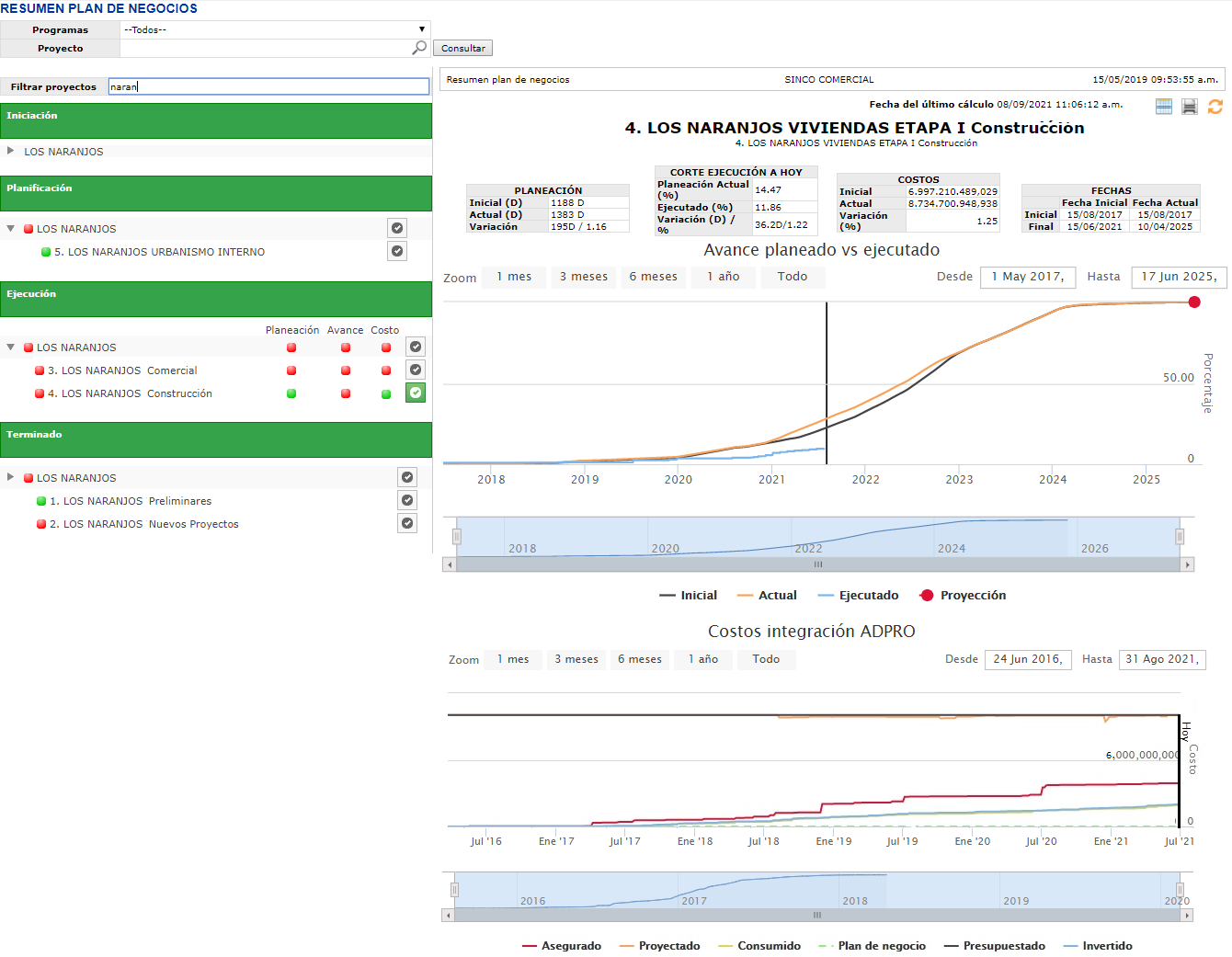Select 1 año zoom in Costos chart
The height and width of the screenshot is (957, 1232).
[x=703, y=659]
